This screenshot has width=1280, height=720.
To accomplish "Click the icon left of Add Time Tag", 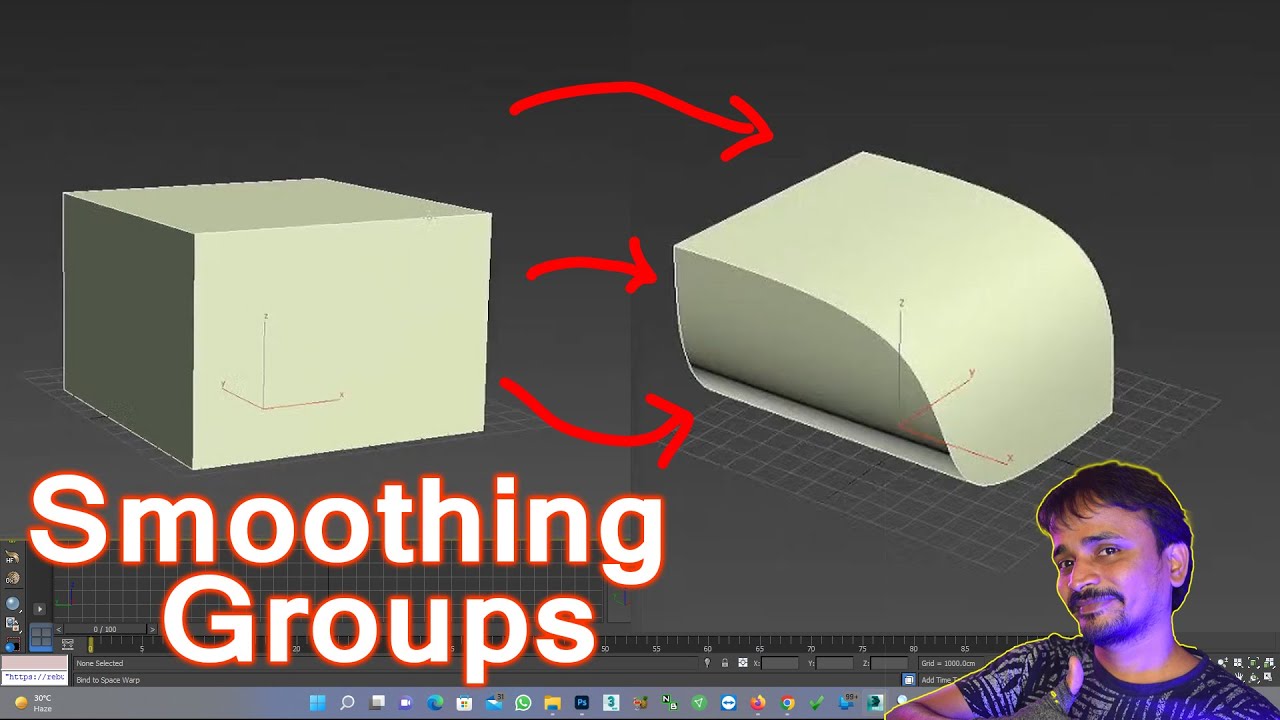I will pyautogui.click(x=909, y=680).
